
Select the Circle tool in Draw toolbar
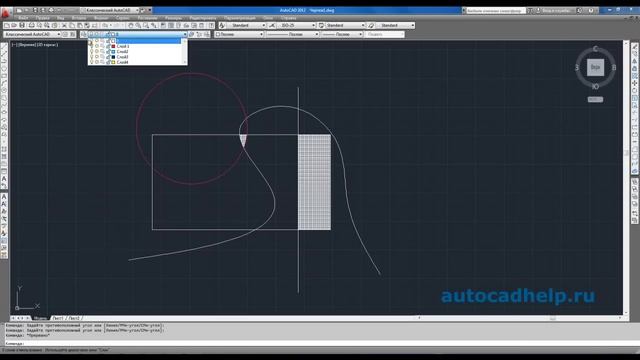4,90
